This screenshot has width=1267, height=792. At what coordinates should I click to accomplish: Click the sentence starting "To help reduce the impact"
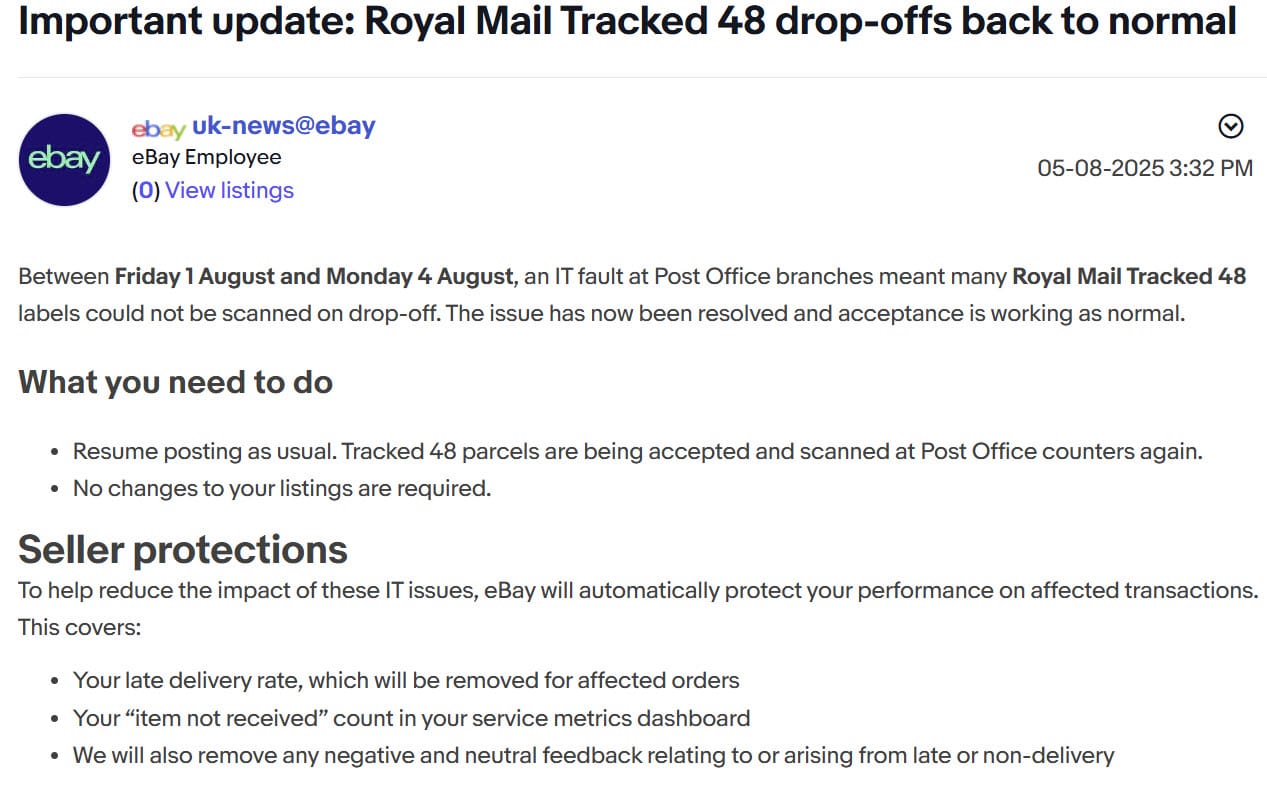pos(637,590)
